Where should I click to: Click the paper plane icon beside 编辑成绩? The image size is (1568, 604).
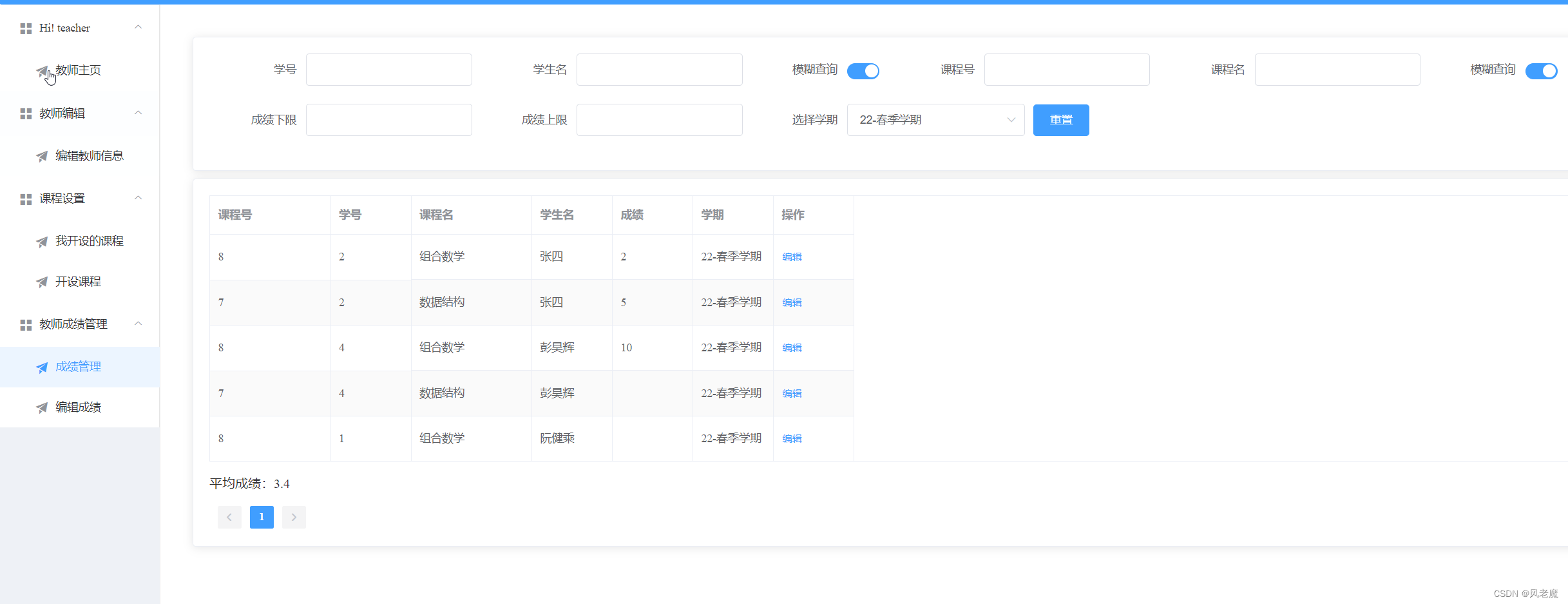pyautogui.click(x=42, y=407)
